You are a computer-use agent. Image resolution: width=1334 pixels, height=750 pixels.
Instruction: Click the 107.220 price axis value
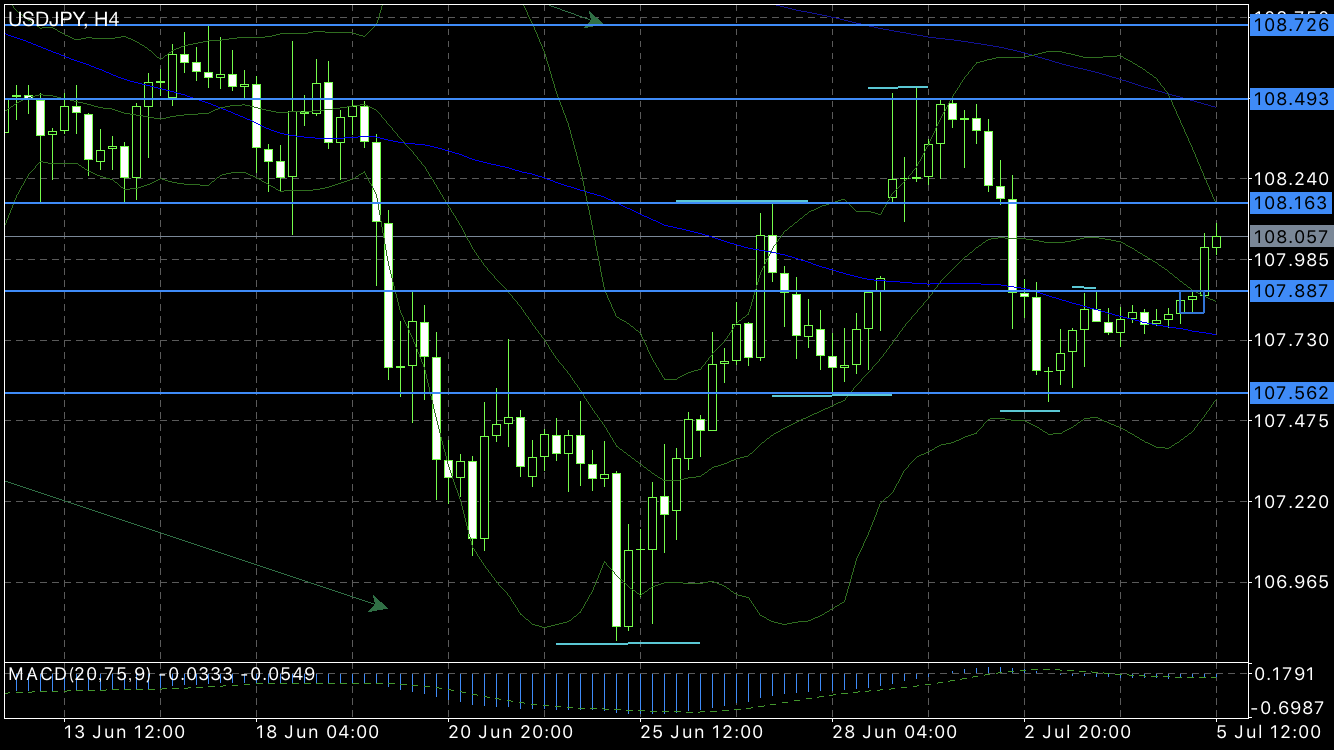click(x=1291, y=502)
